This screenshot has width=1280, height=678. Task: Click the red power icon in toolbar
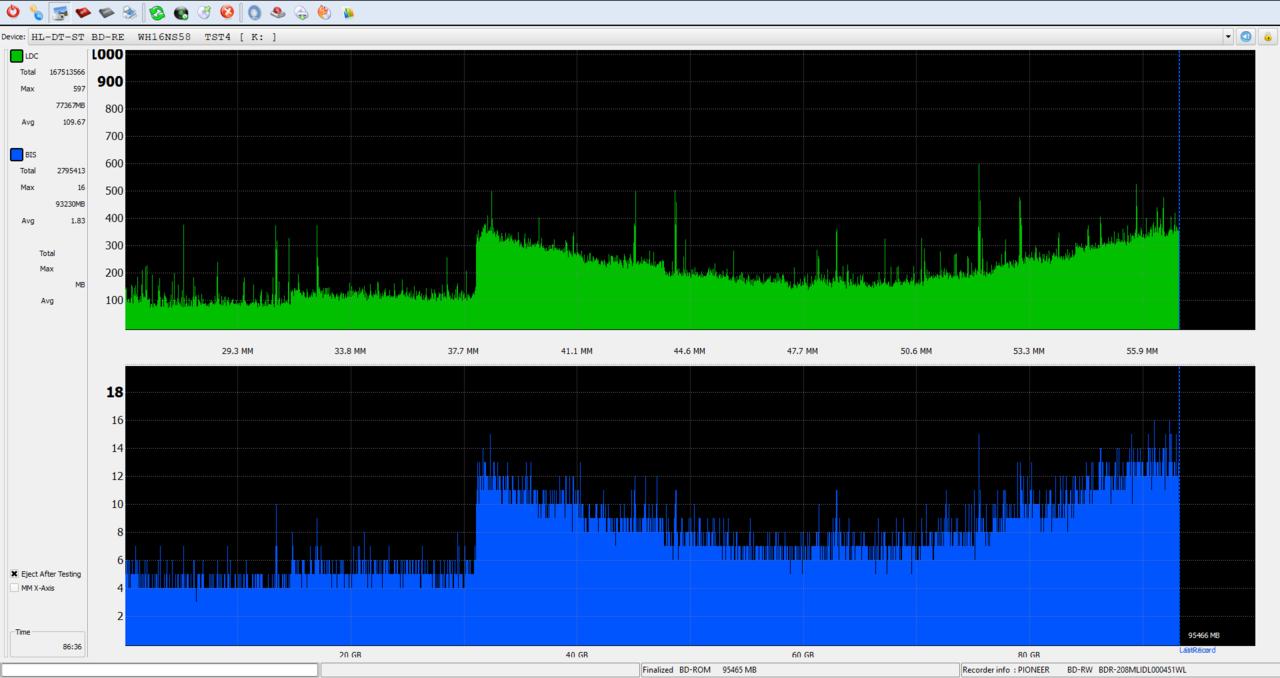click(x=13, y=13)
